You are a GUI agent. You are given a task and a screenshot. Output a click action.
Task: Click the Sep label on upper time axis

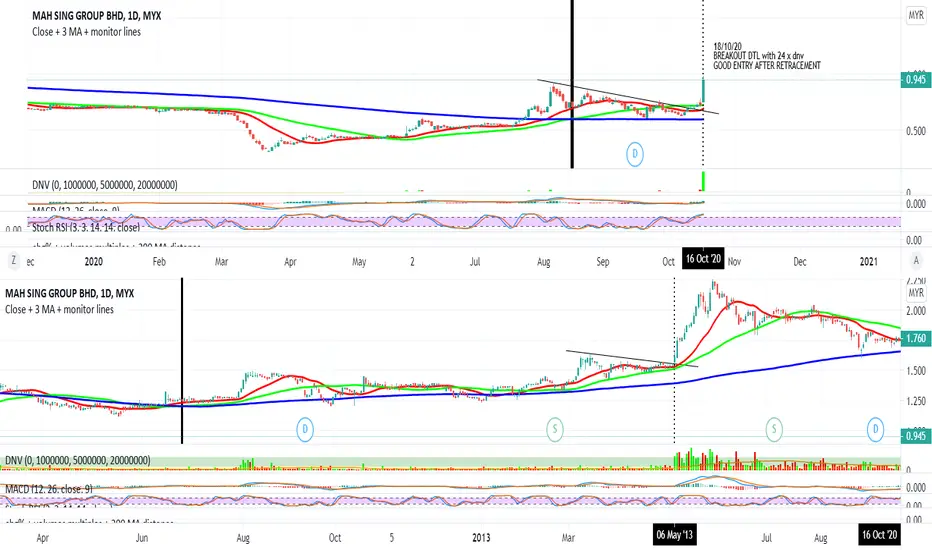click(x=603, y=262)
